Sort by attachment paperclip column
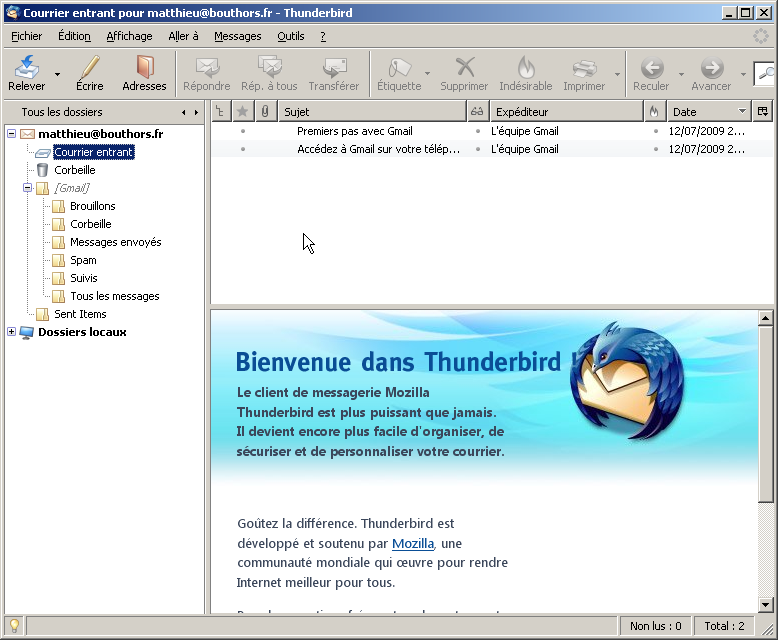The image size is (778, 640). click(x=265, y=112)
